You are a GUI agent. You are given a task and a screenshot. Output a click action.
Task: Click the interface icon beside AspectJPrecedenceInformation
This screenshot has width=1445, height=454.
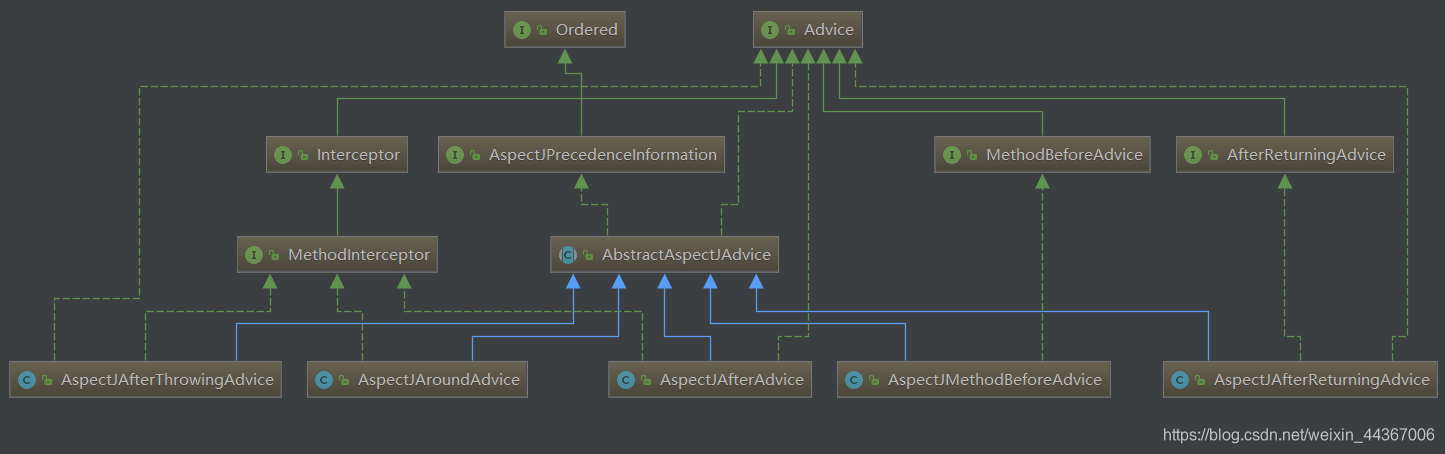point(455,155)
